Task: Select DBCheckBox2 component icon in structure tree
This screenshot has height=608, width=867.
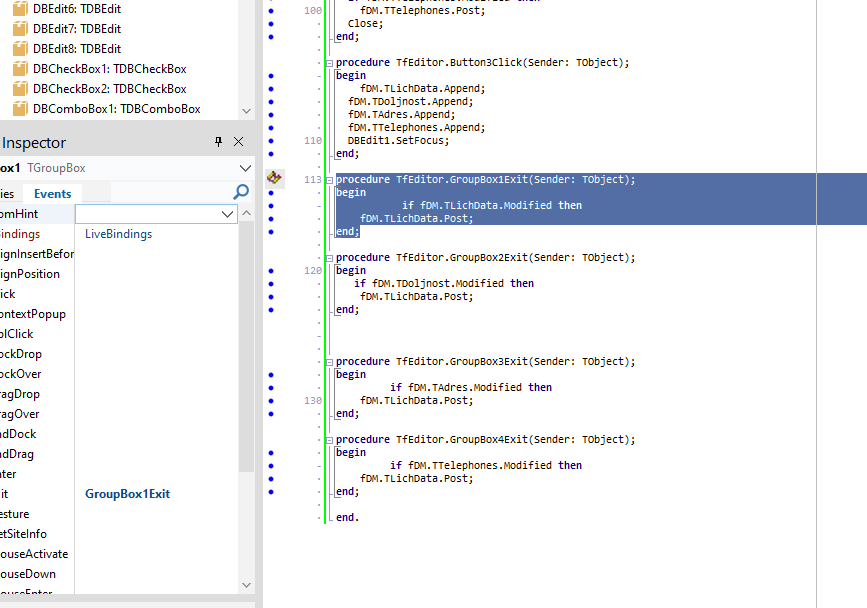Action: click(x=20, y=88)
